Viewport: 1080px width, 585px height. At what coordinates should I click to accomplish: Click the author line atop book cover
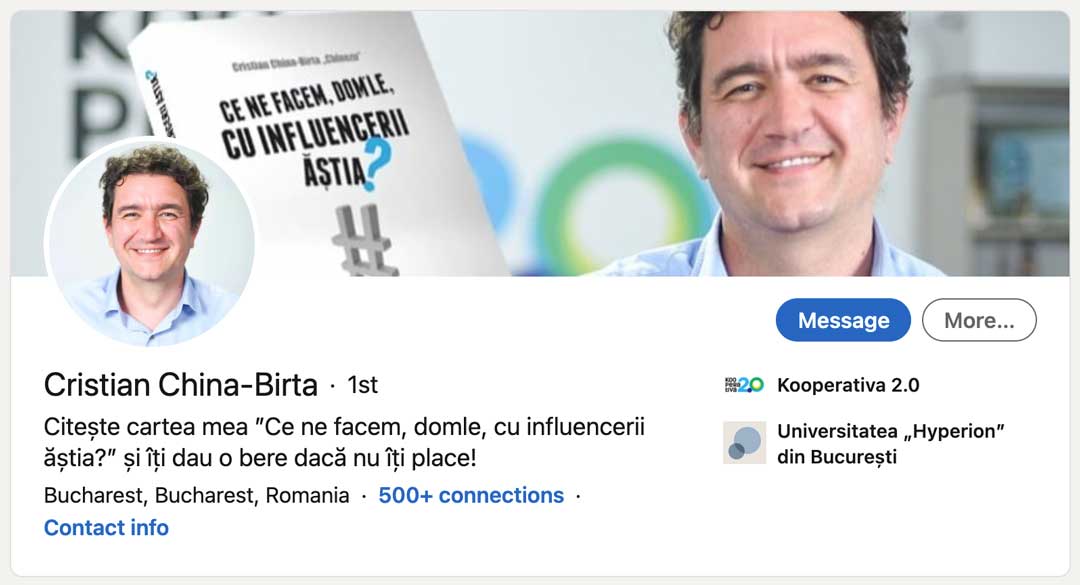coord(295,63)
